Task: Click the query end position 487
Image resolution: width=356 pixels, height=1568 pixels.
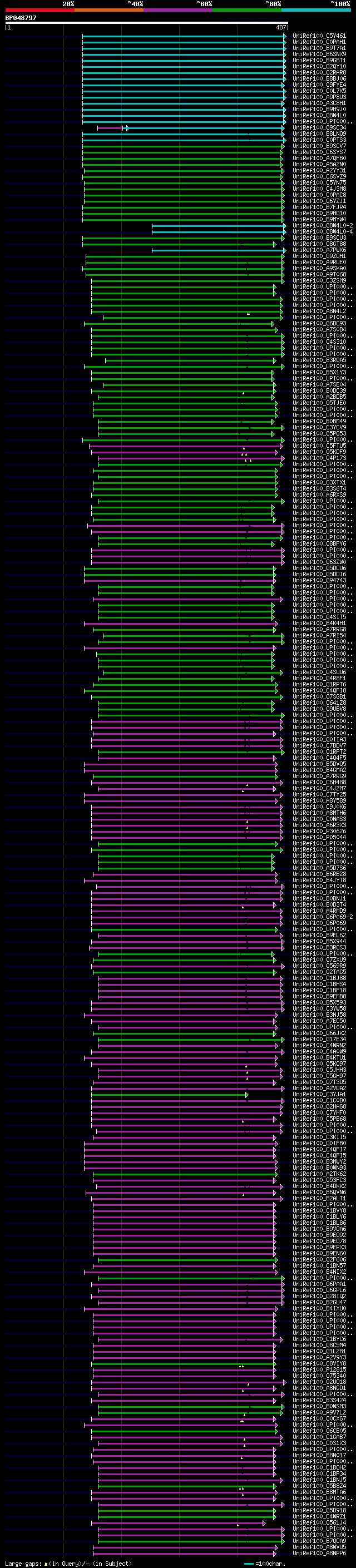Action: click(281, 27)
